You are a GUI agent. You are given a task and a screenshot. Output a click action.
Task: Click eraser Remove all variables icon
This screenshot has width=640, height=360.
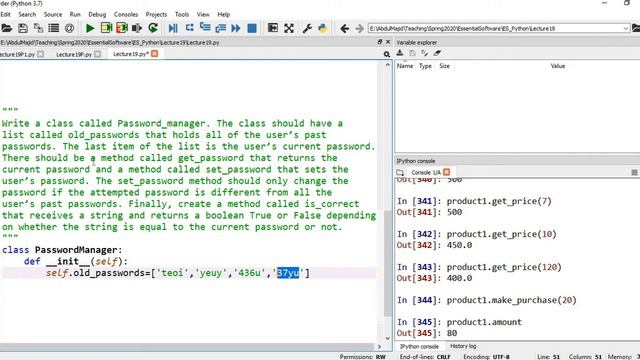pyautogui.click(x=438, y=53)
